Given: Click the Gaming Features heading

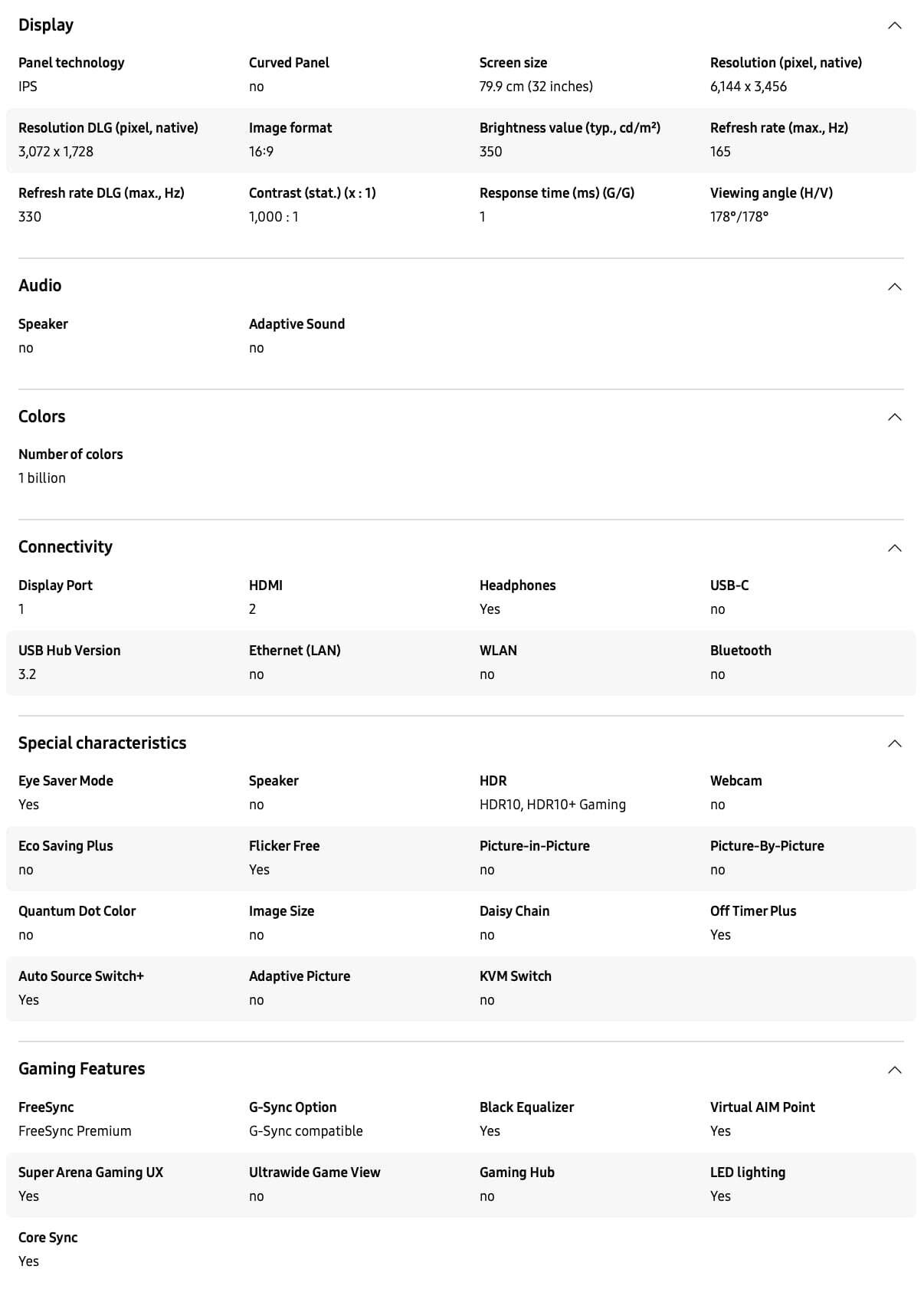Looking at the screenshot, I should 81,1069.
